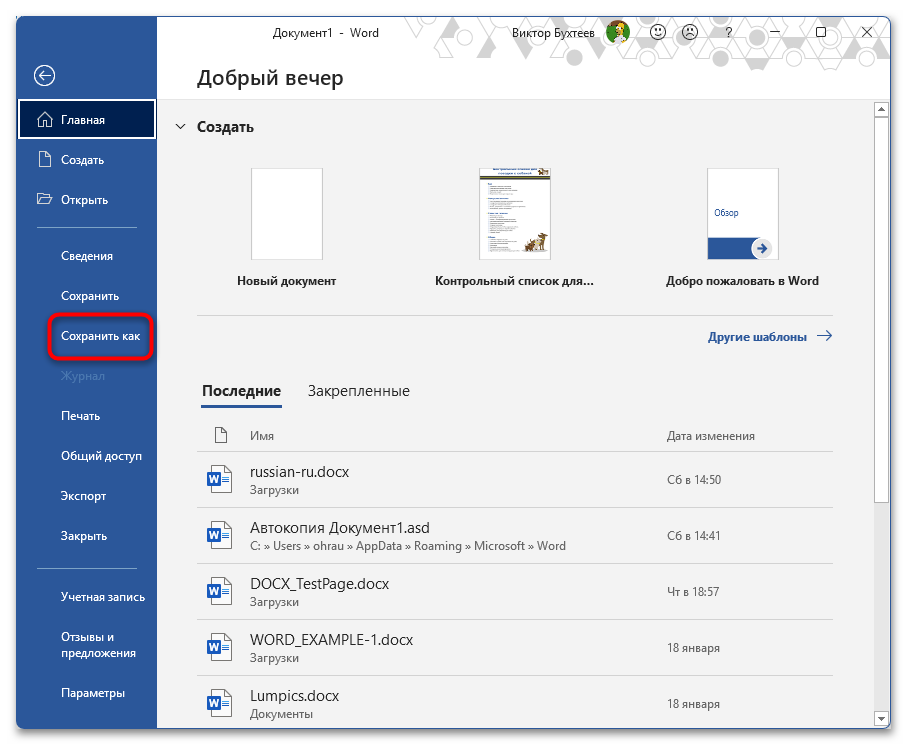Click the smiley face feedback icon
Viewport: 907px width, 745px height.
tap(658, 32)
